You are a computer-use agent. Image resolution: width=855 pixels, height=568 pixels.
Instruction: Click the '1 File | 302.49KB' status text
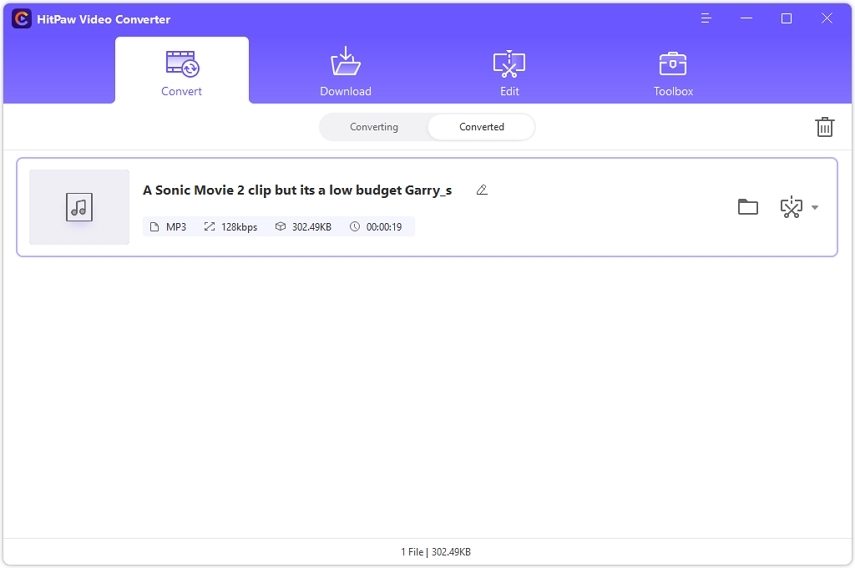436,552
